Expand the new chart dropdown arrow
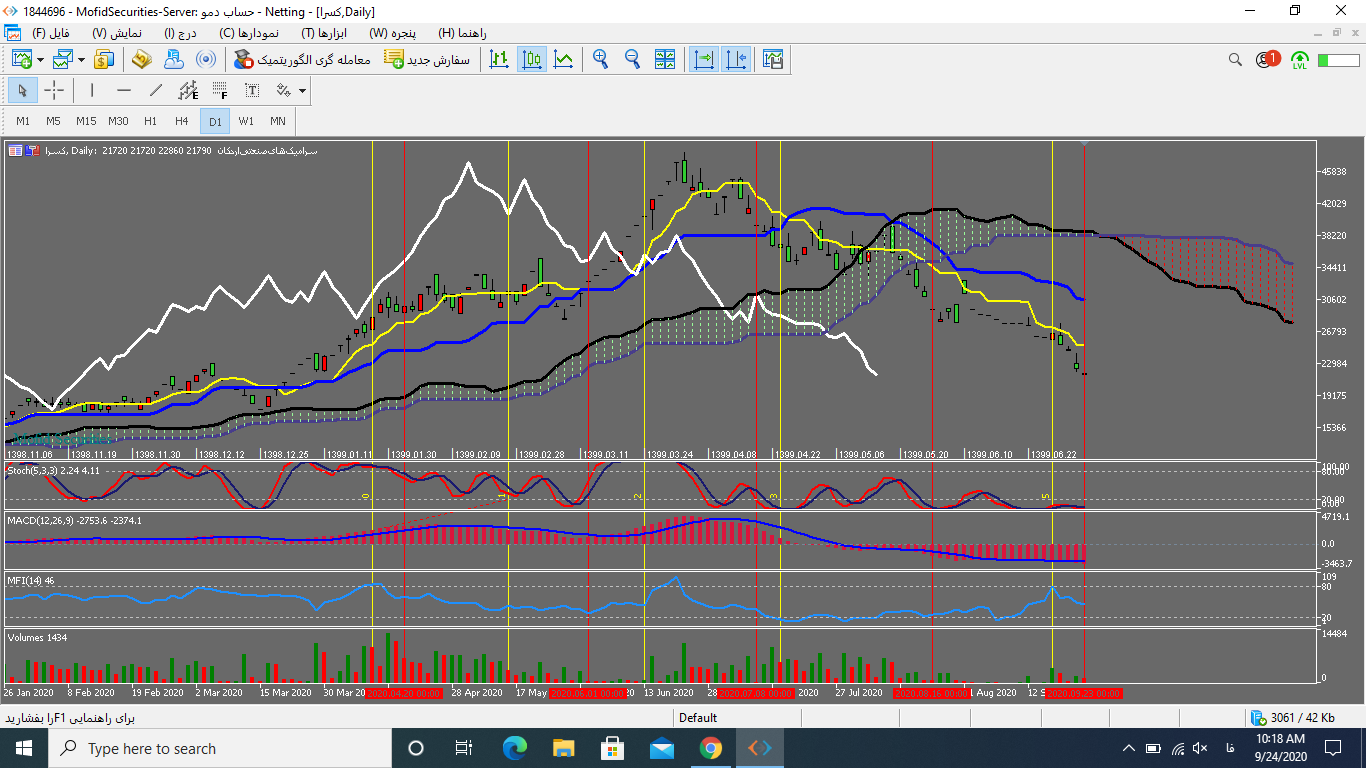Viewport: 1366px width, 768px height. 40,60
